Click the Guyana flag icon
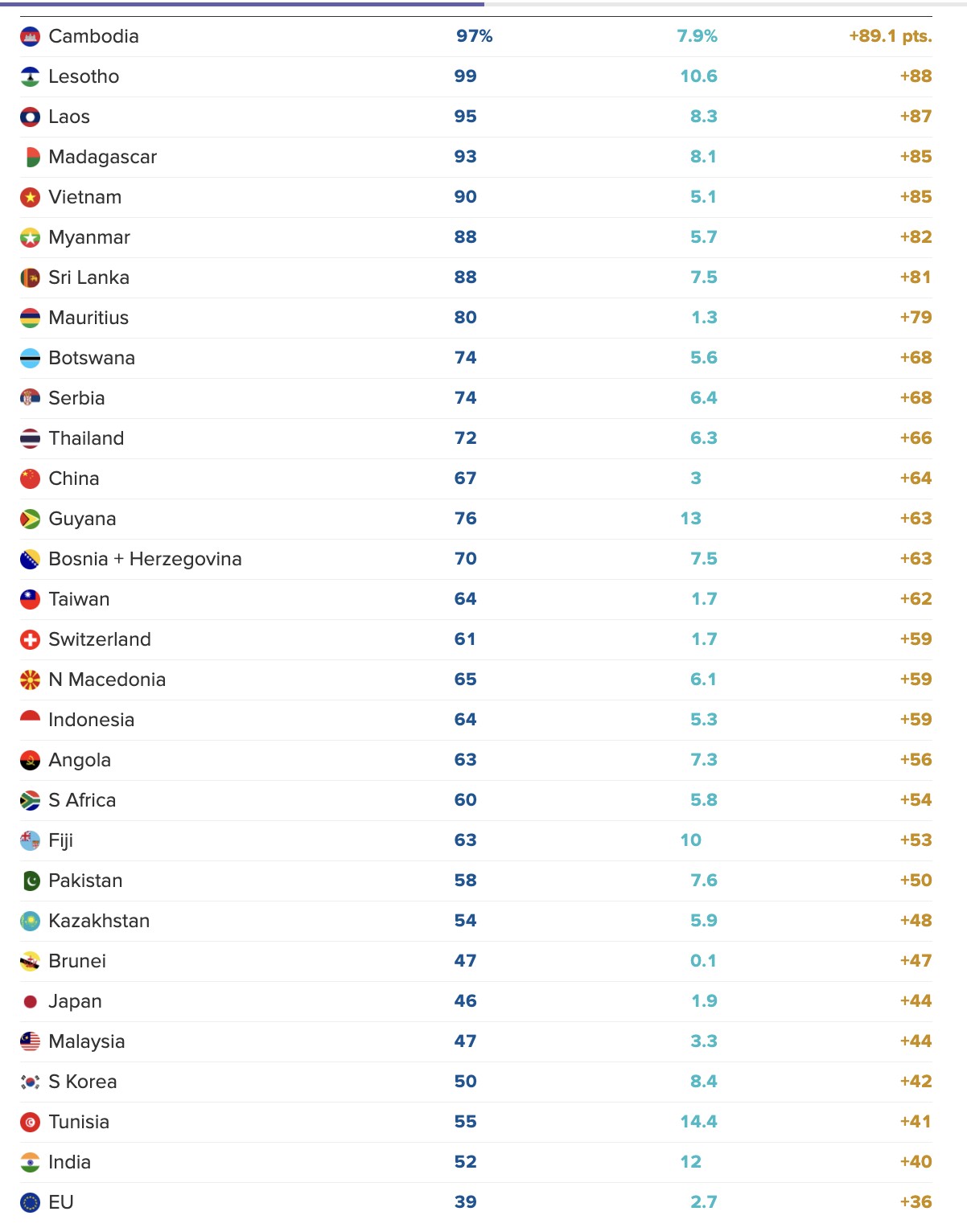Screen dimensions: 967x1232 [30, 519]
